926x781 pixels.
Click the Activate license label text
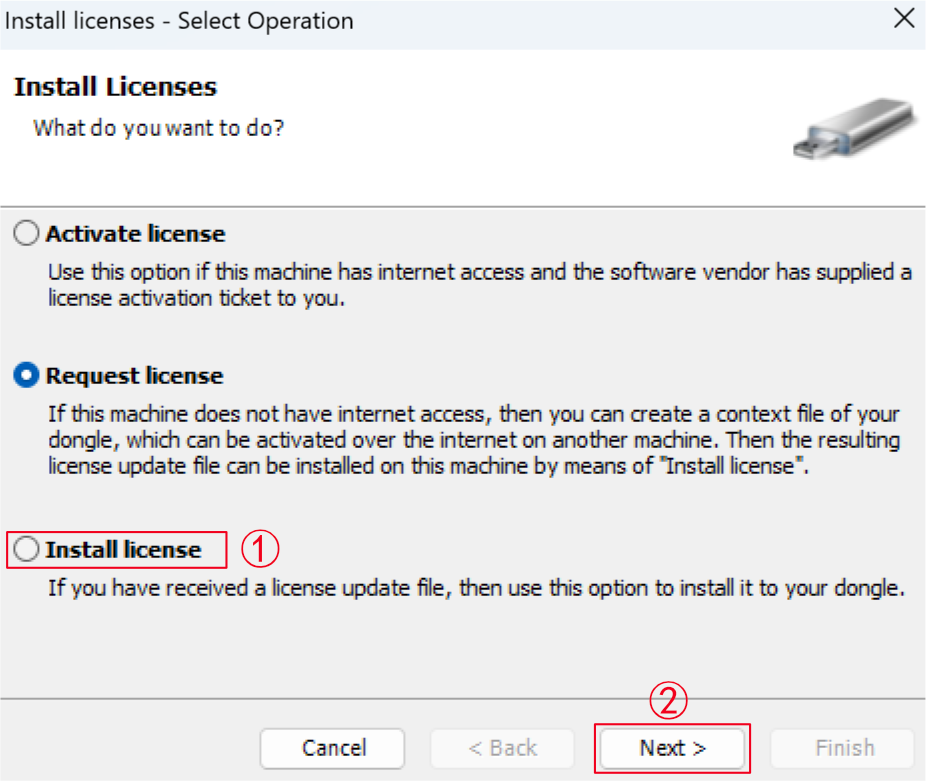(x=135, y=234)
